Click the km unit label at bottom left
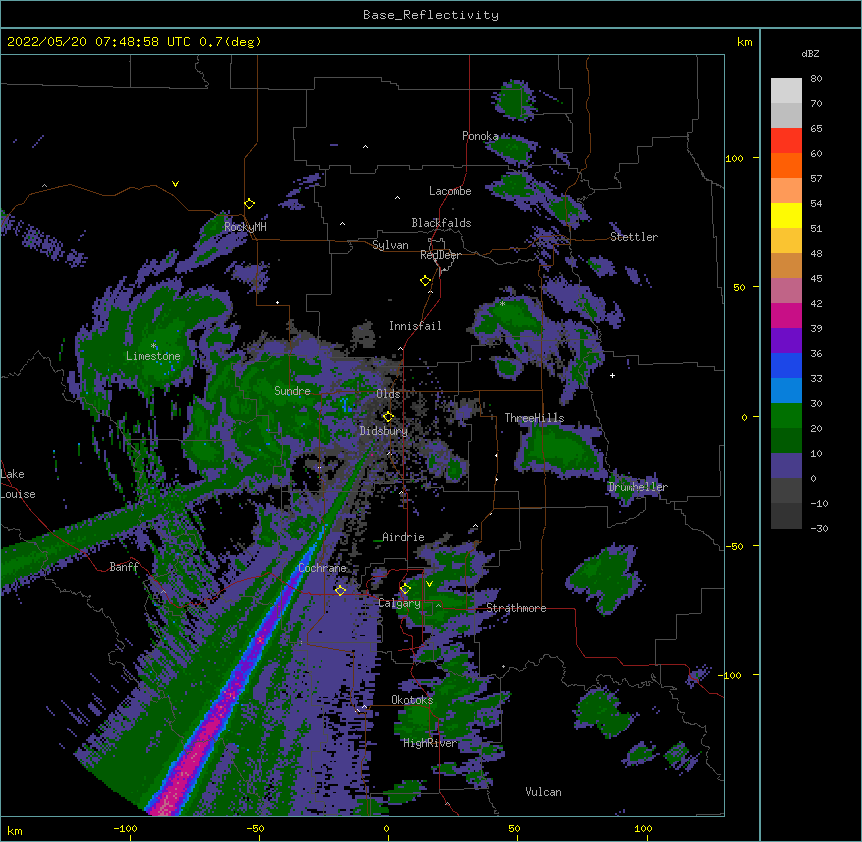This screenshot has height=842, width=862. coord(15,831)
